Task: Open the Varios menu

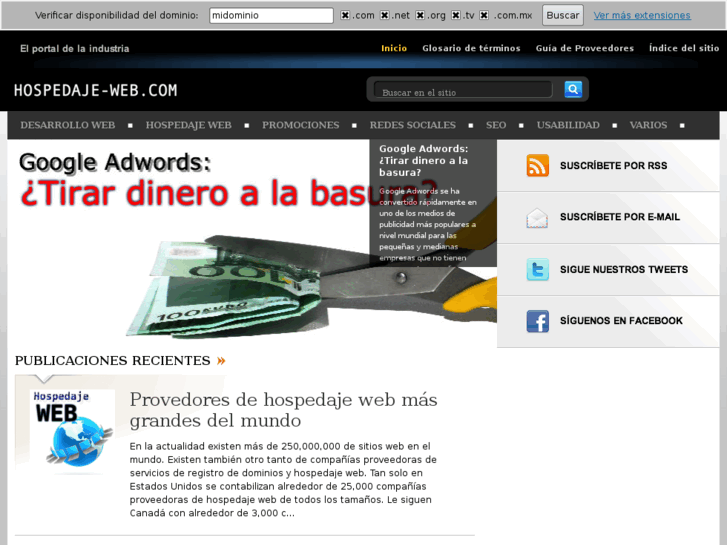Action: [x=648, y=125]
